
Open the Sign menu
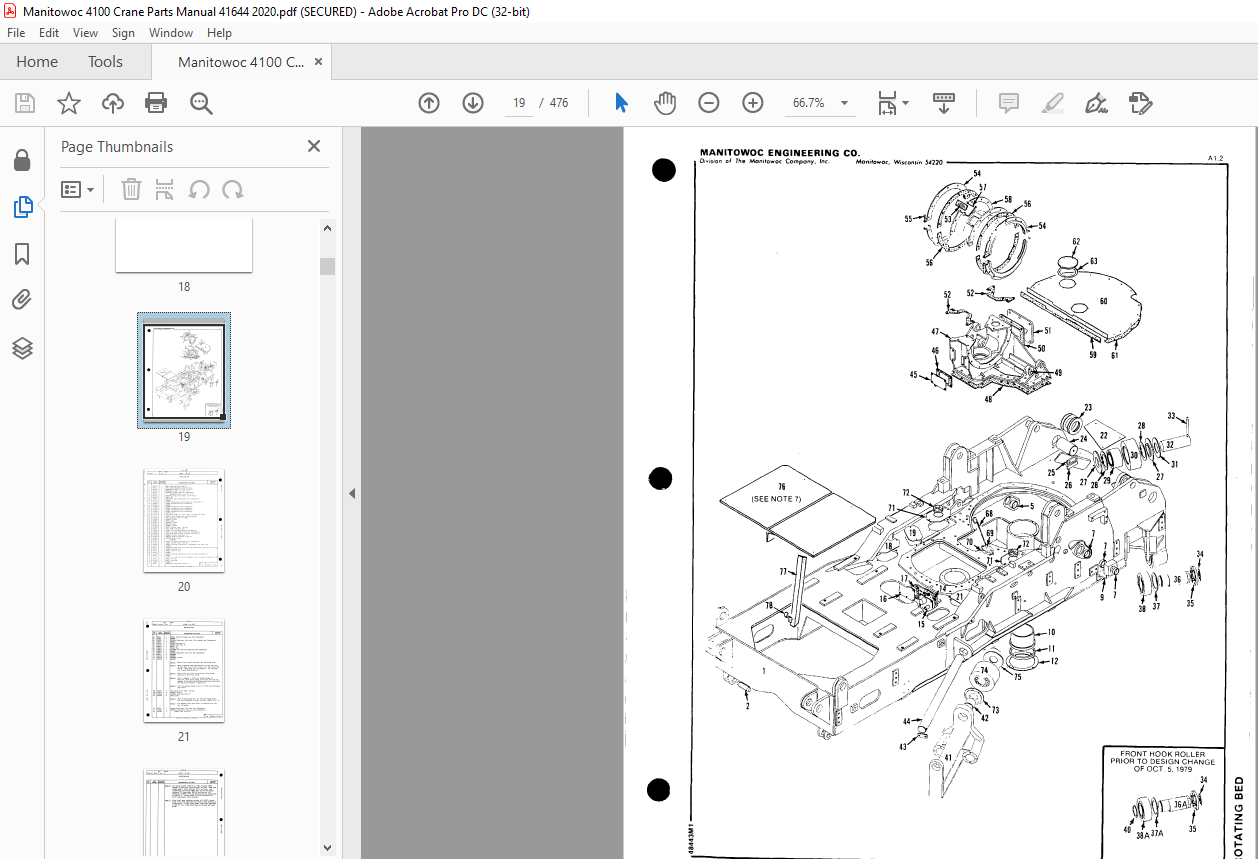click(123, 32)
